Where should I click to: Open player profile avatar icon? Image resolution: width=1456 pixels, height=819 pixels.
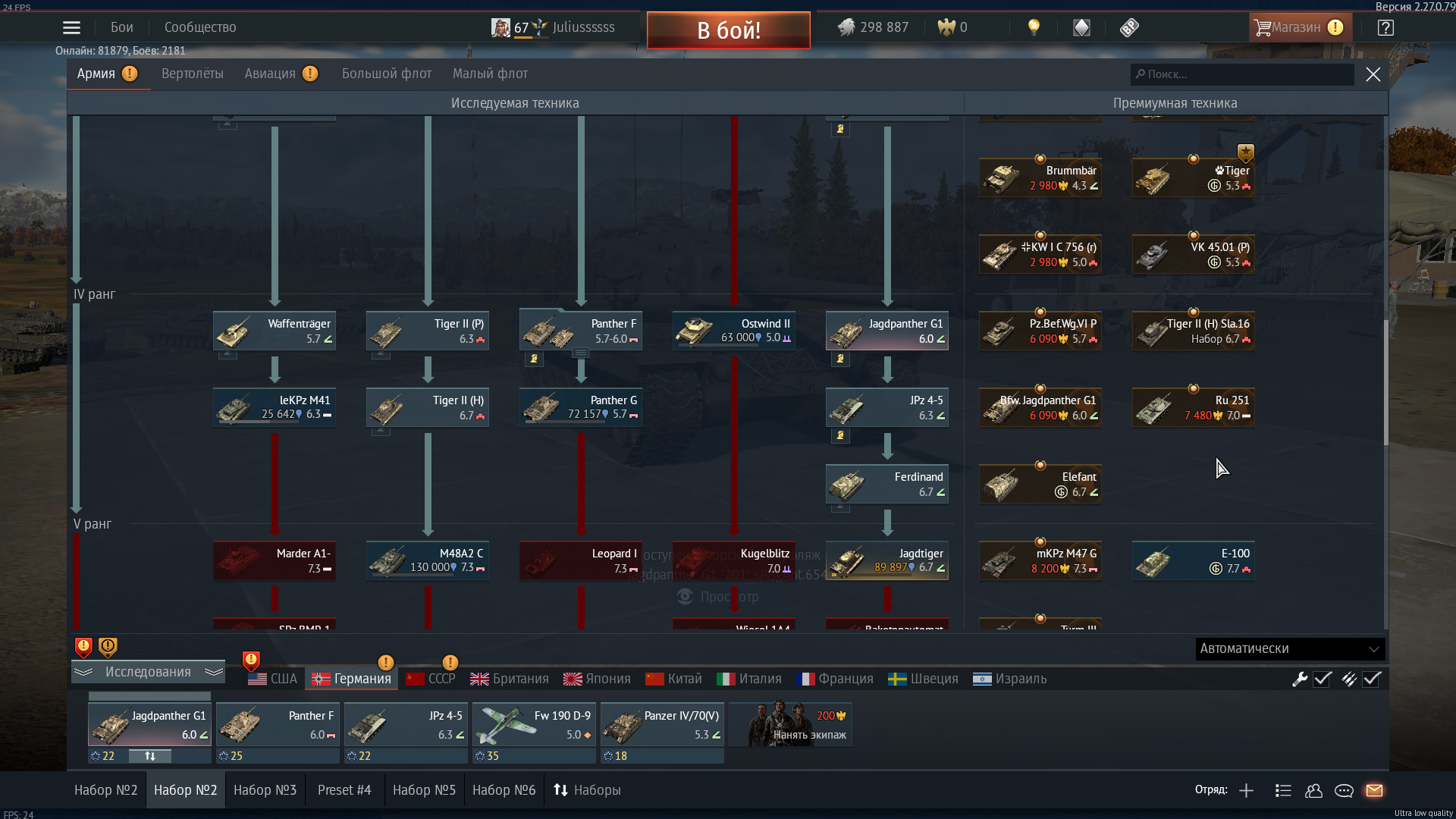pos(500,28)
